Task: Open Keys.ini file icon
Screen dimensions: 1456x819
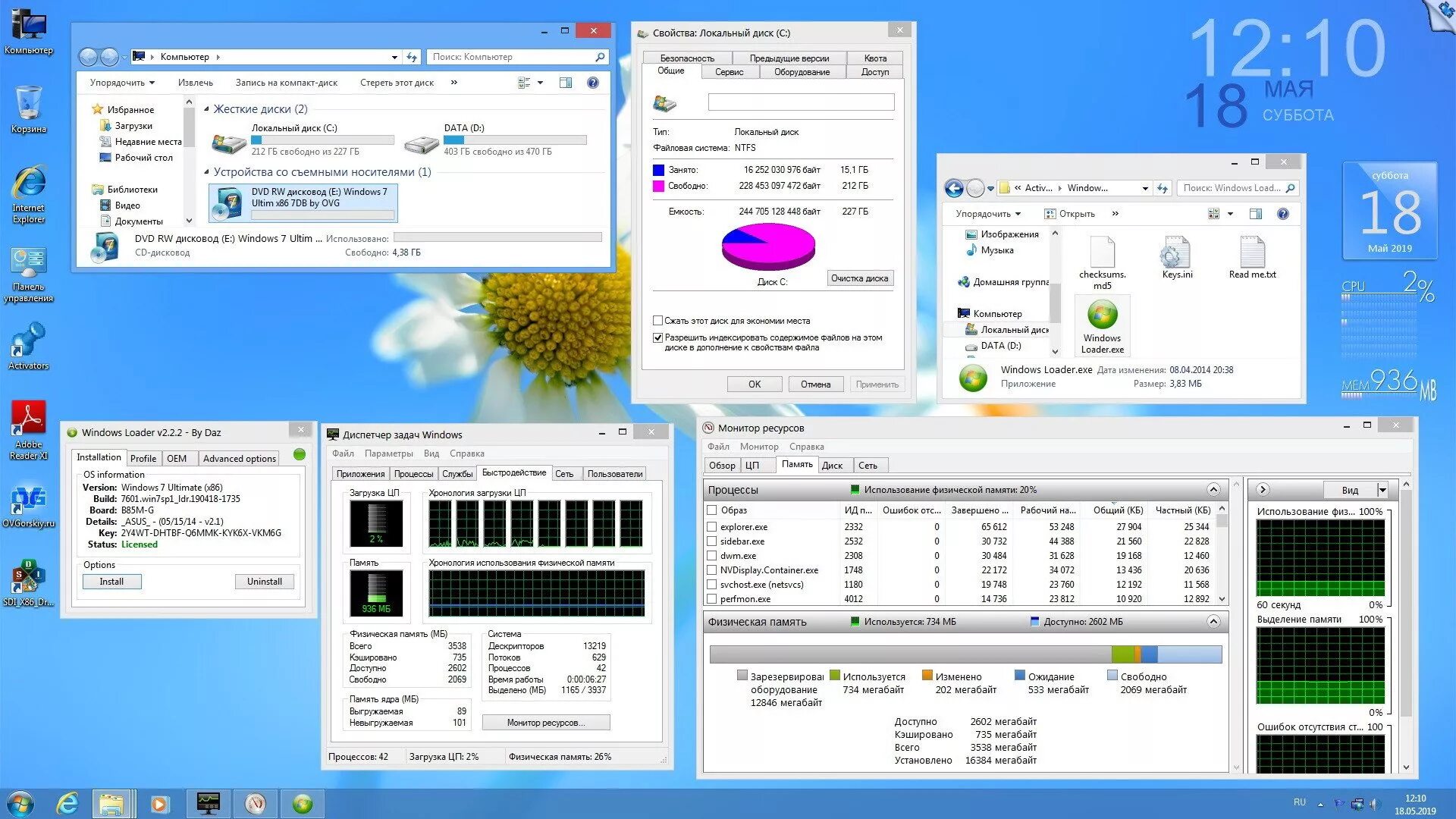Action: pyautogui.click(x=1176, y=253)
